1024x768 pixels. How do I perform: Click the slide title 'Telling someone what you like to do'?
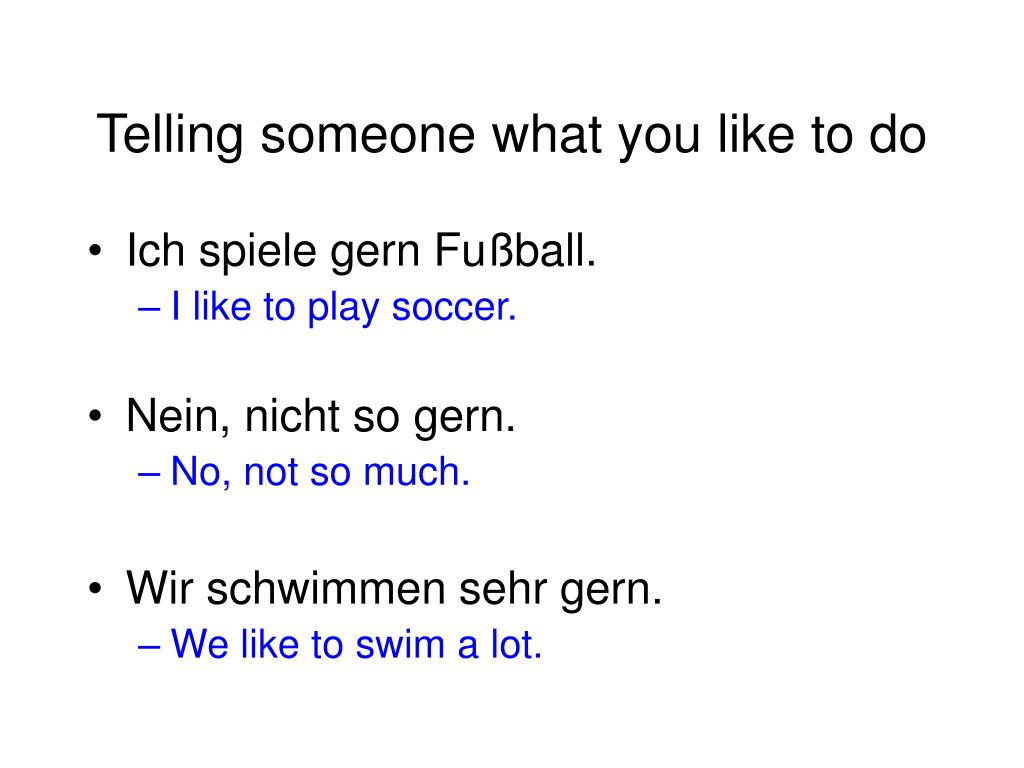pyautogui.click(x=511, y=135)
